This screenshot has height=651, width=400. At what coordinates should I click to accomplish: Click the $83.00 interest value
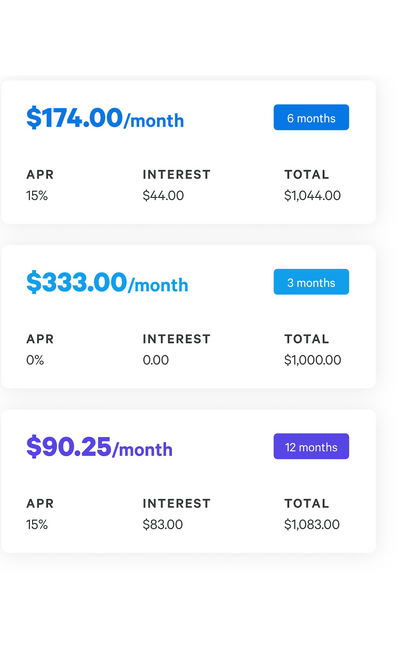[x=163, y=524]
